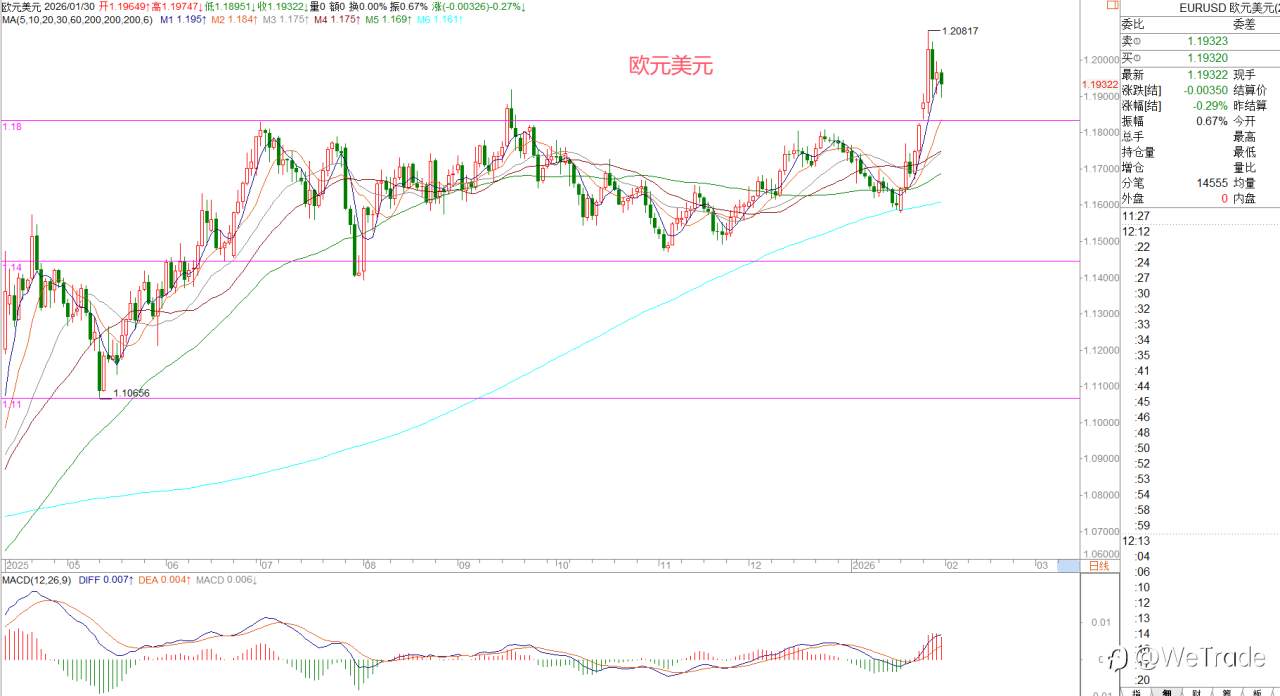Click the DIFF 0.007 value label

coord(104,581)
